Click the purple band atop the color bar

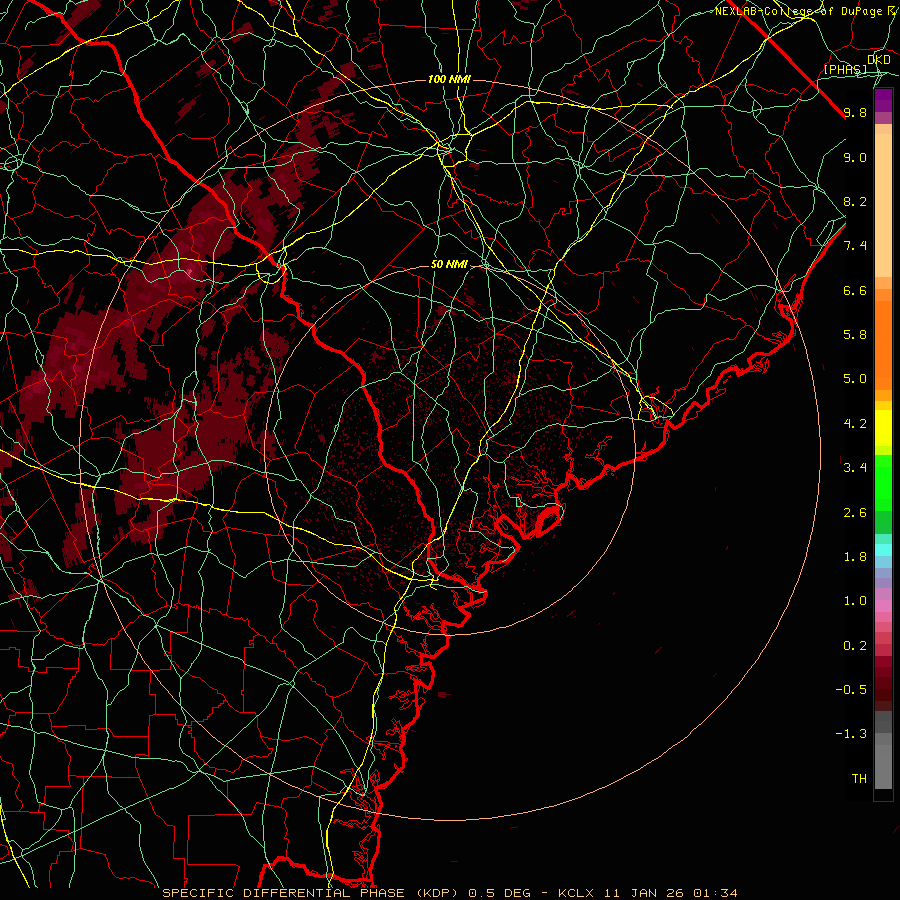[884, 101]
